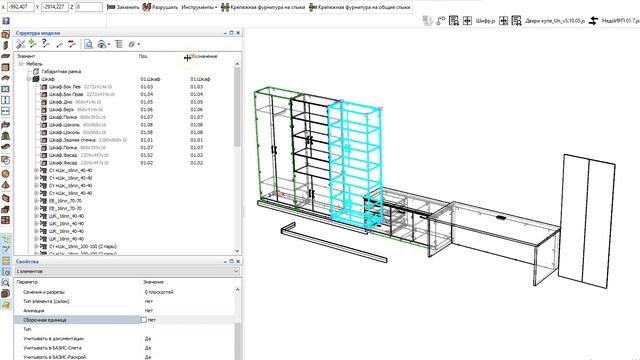
Task: Click the X coordinate input field
Action: (20, 7)
